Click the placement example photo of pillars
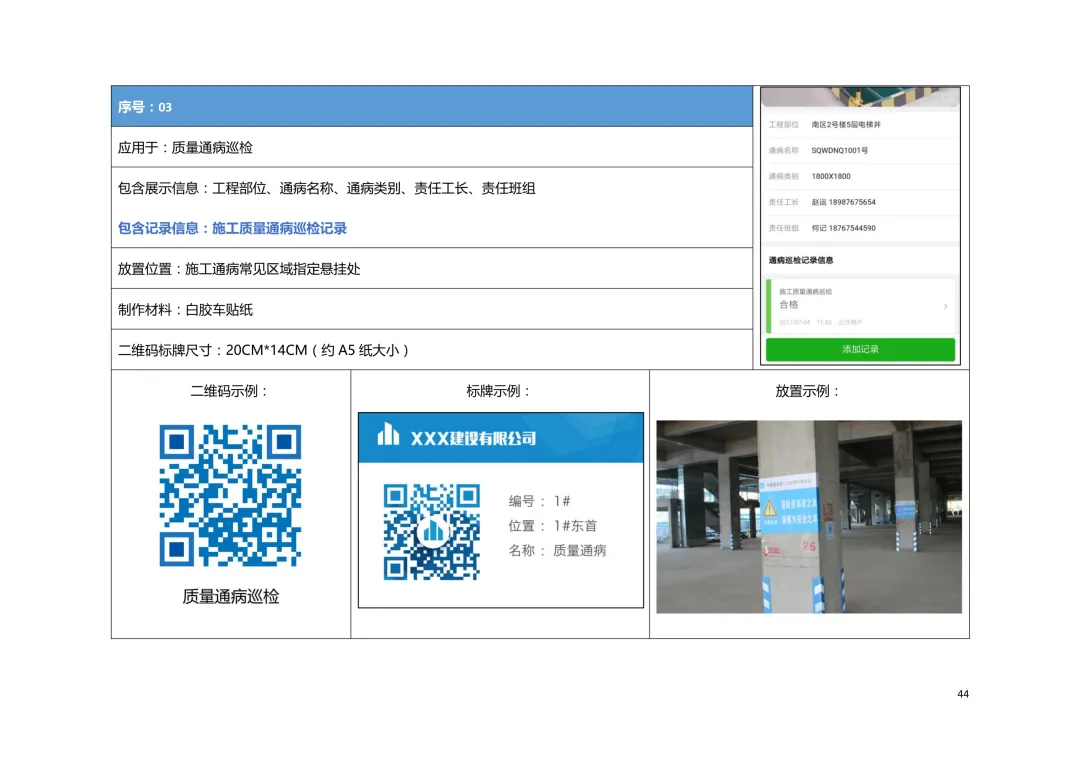Screen dimensions: 1080x764 [x=809, y=517]
